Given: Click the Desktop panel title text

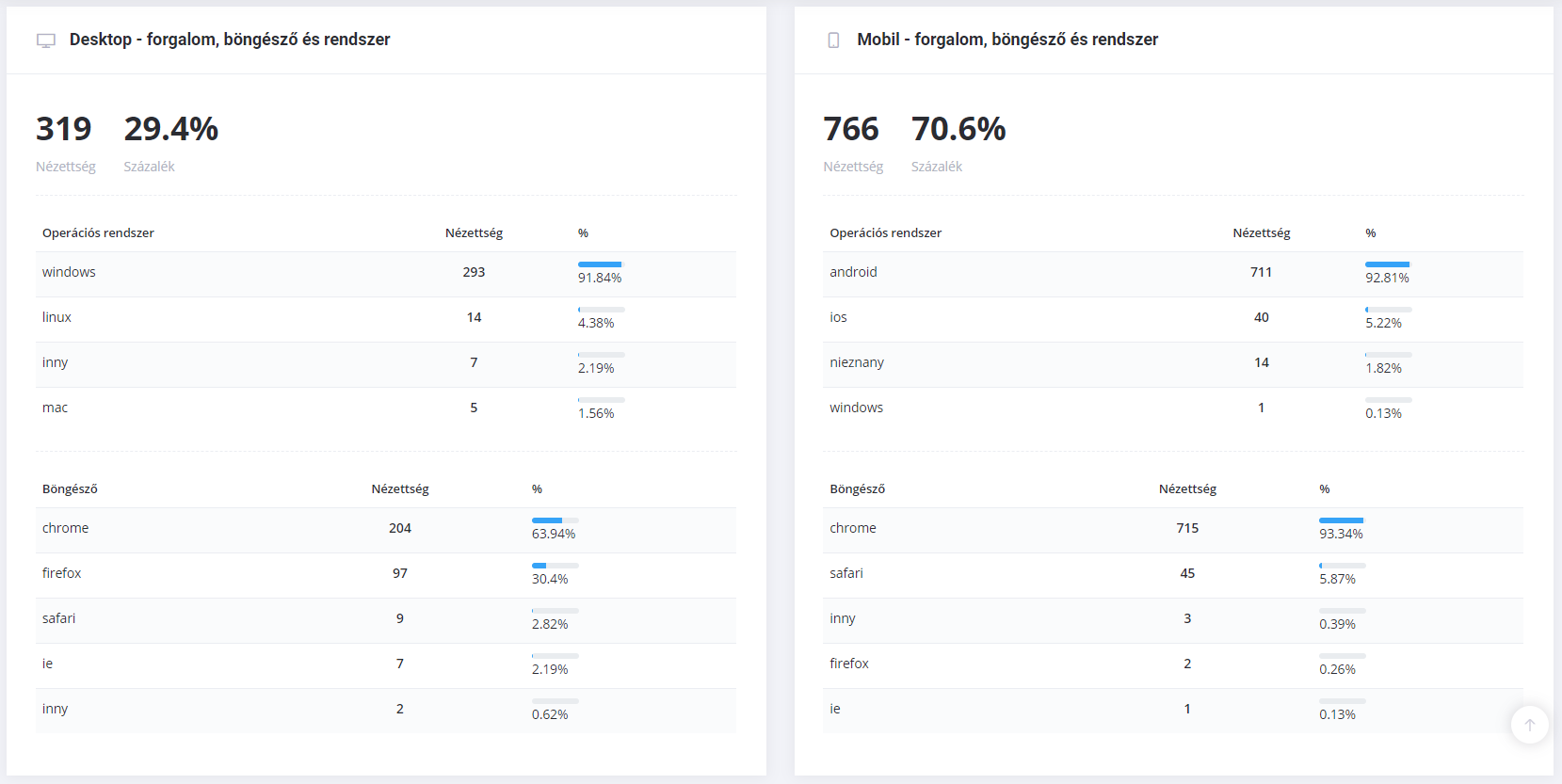Looking at the screenshot, I should coord(230,40).
